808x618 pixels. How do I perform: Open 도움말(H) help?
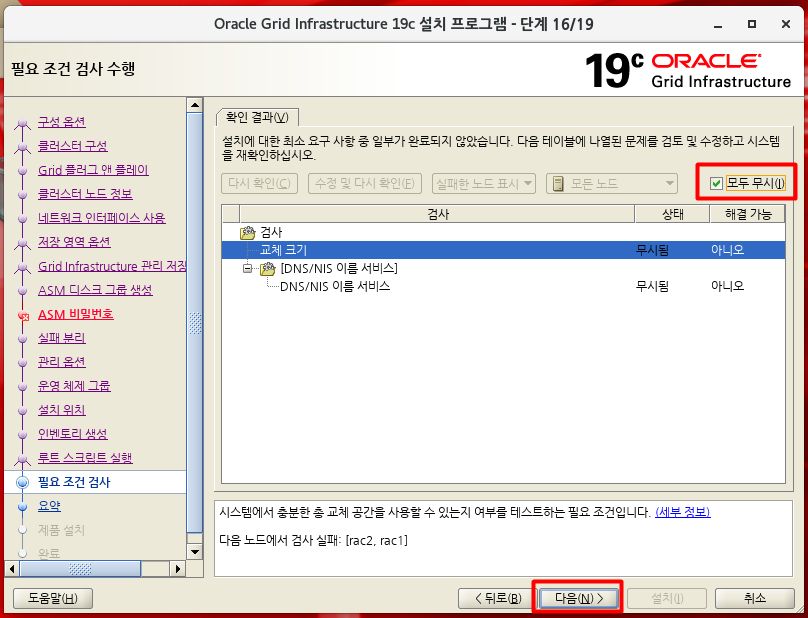(x=53, y=598)
